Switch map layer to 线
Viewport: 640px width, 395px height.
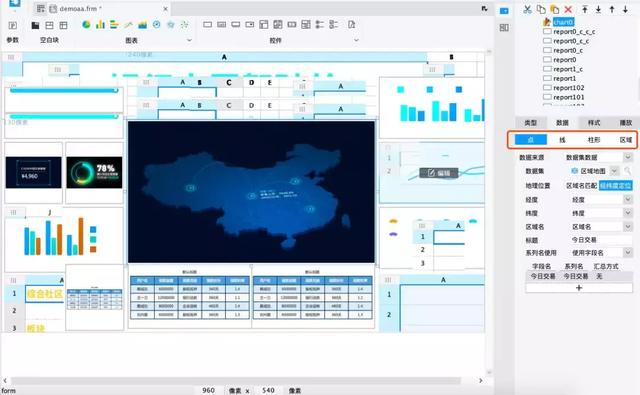coord(562,140)
